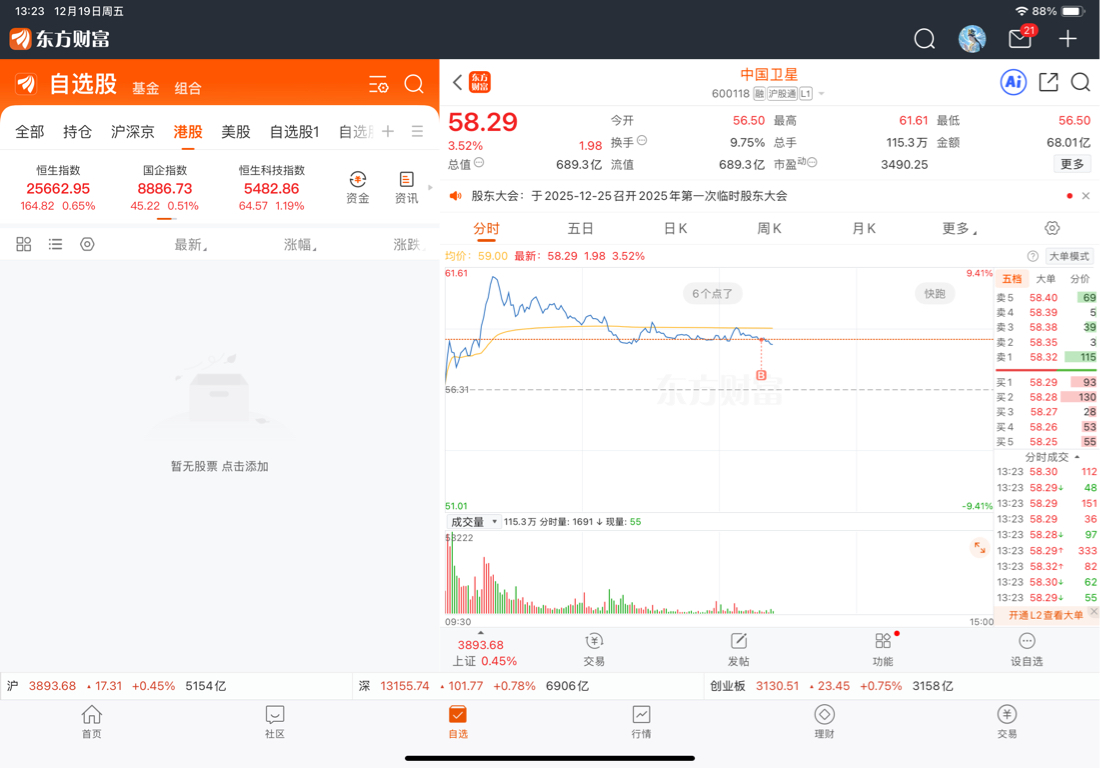Open watchlist settings list-gear icon
Viewport: 1100px width, 768px height.
coord(379,85)
